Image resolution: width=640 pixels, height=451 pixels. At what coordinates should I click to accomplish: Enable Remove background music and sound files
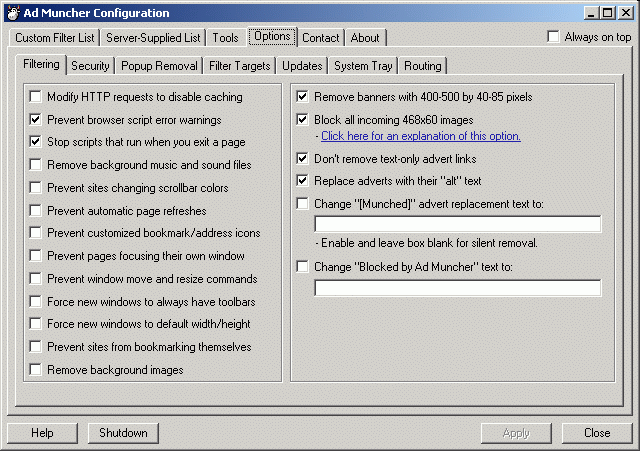coord(36,164)
